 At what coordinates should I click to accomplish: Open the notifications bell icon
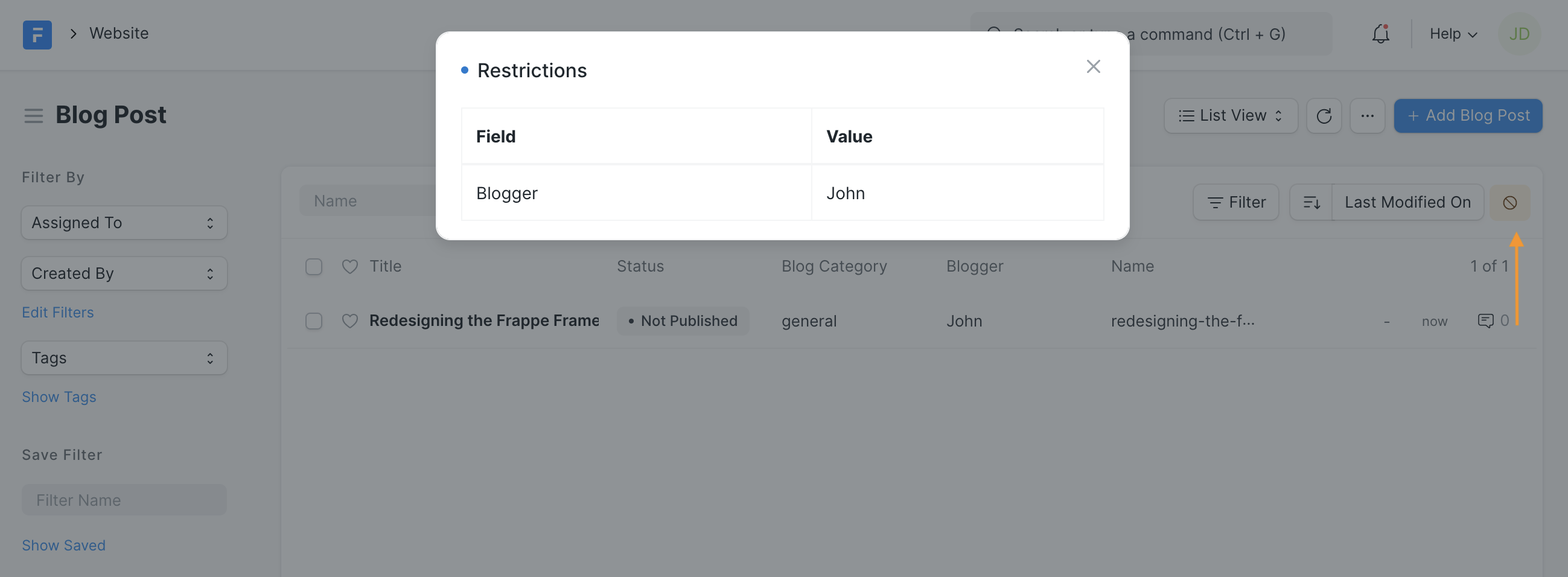[1380, 34]
